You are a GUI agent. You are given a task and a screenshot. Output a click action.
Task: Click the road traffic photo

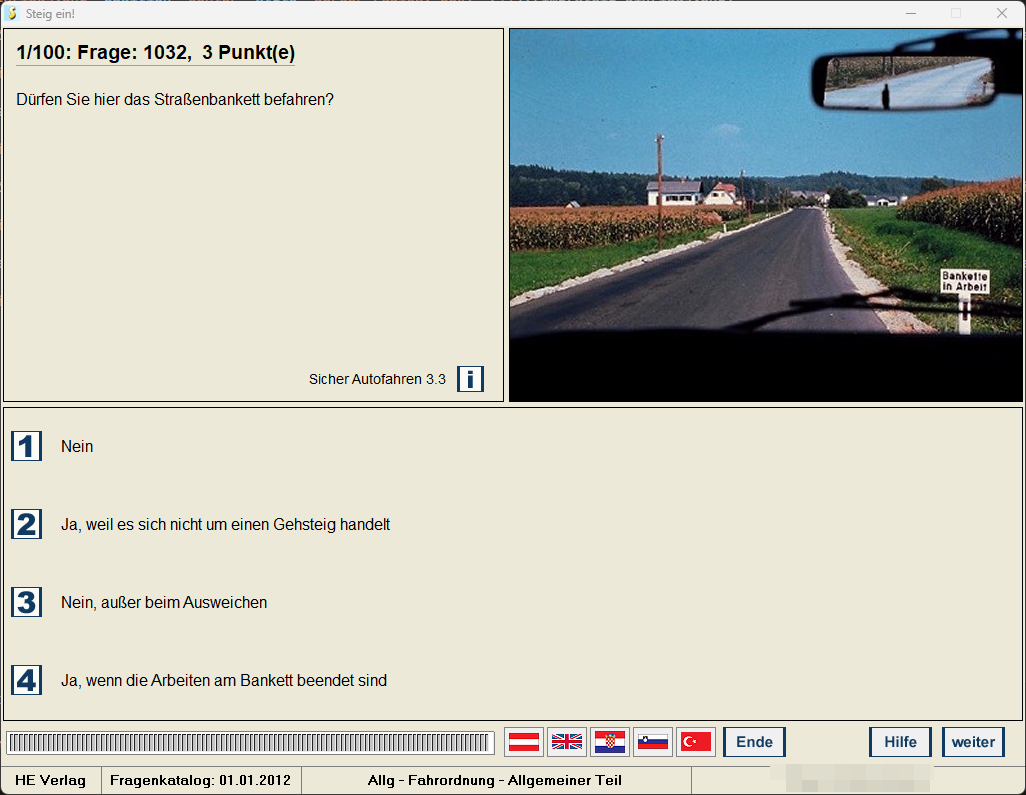(765, 214)
